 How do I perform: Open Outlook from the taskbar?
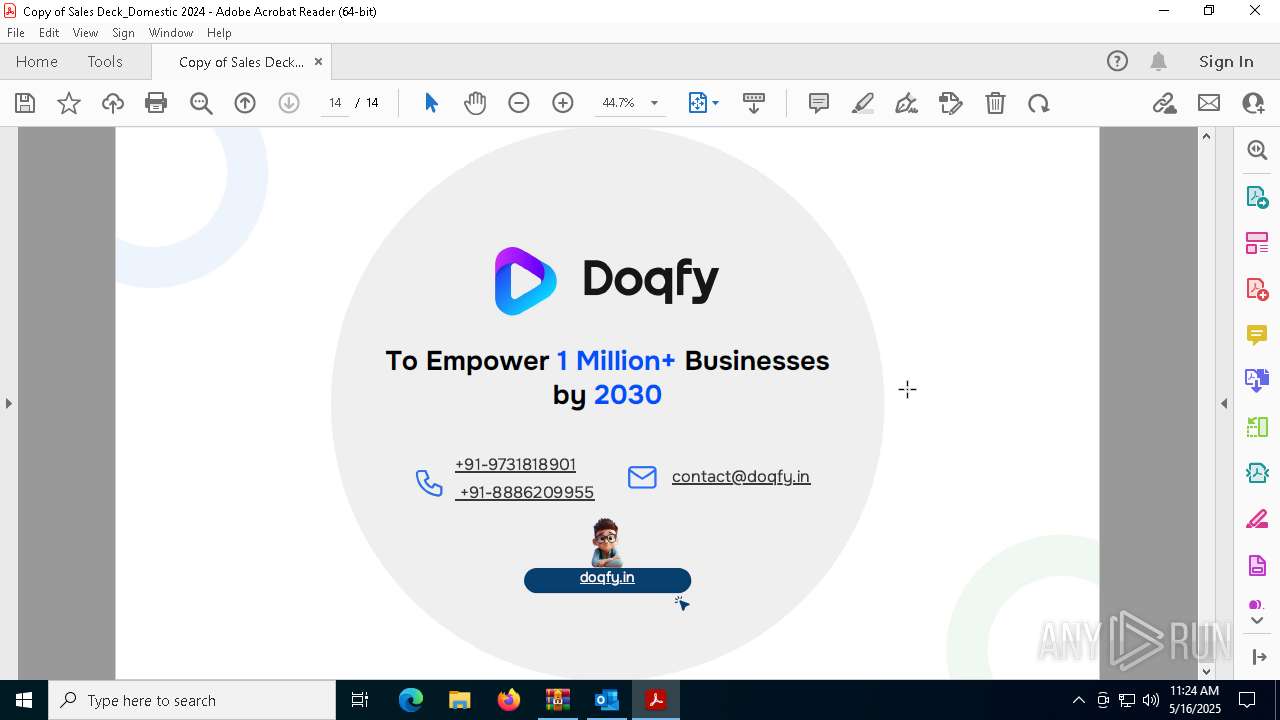607,700
